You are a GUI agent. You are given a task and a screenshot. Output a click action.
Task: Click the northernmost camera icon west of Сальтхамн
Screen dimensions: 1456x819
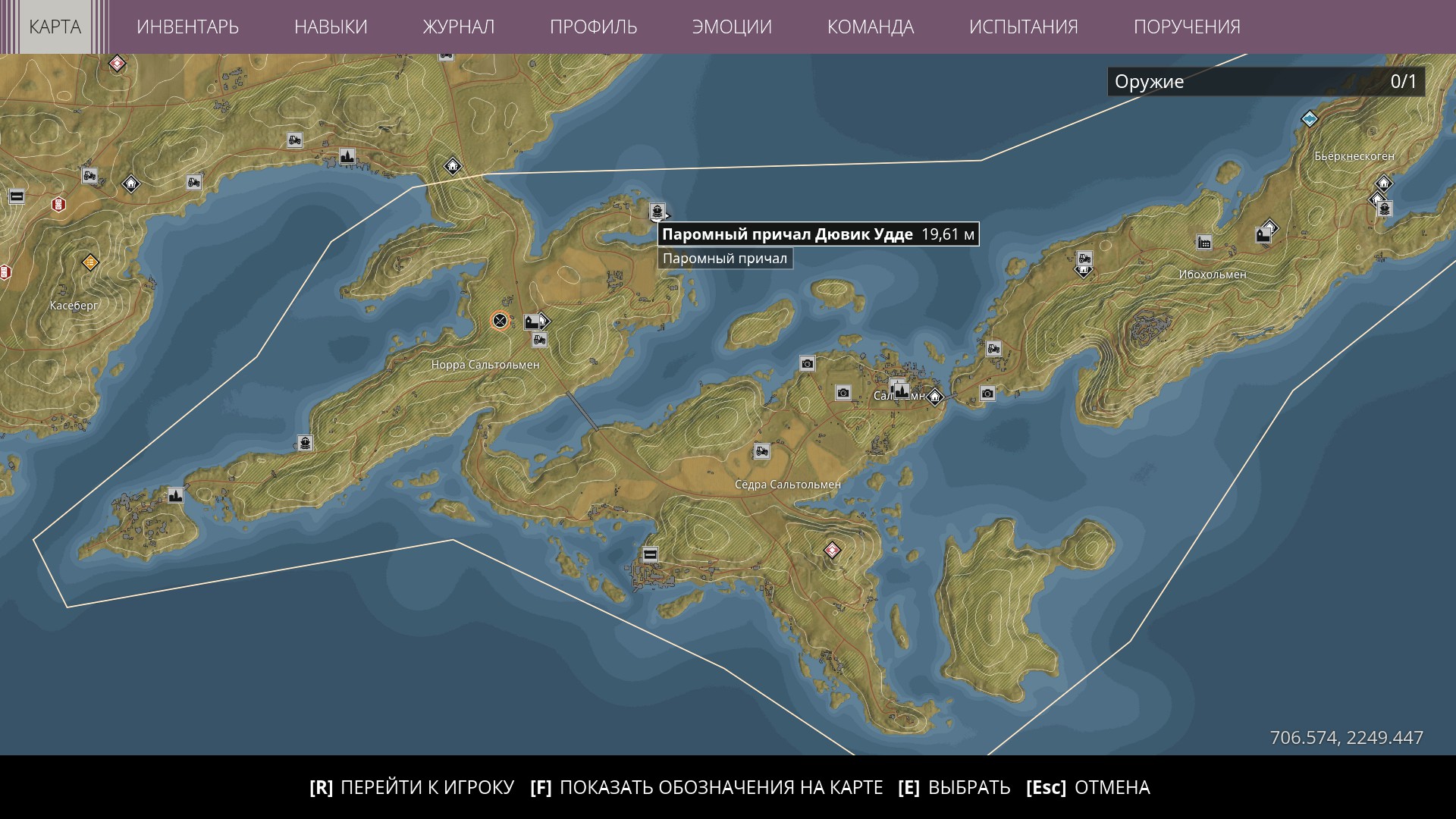[x=808, y=364]
